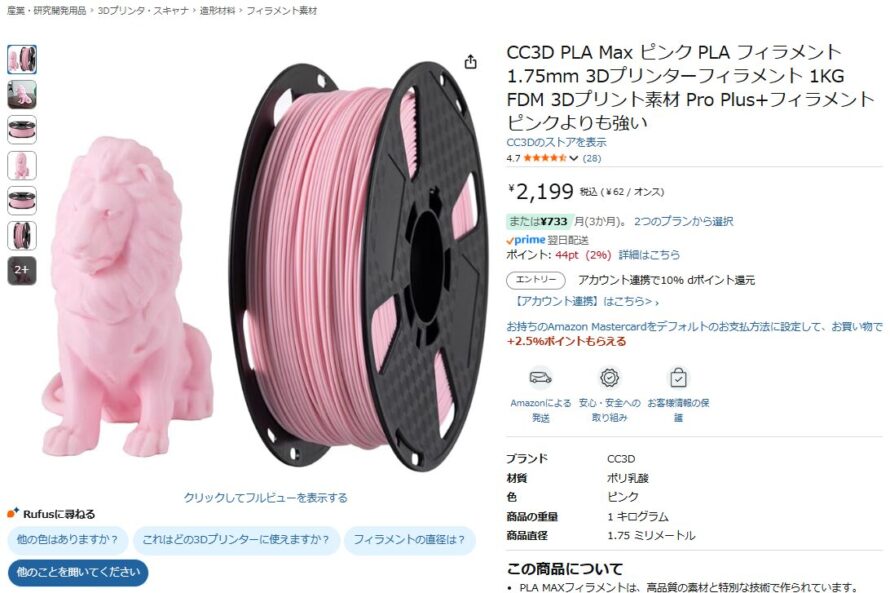Select the second lion print thumbnail
890x593 pixels.
22,95
